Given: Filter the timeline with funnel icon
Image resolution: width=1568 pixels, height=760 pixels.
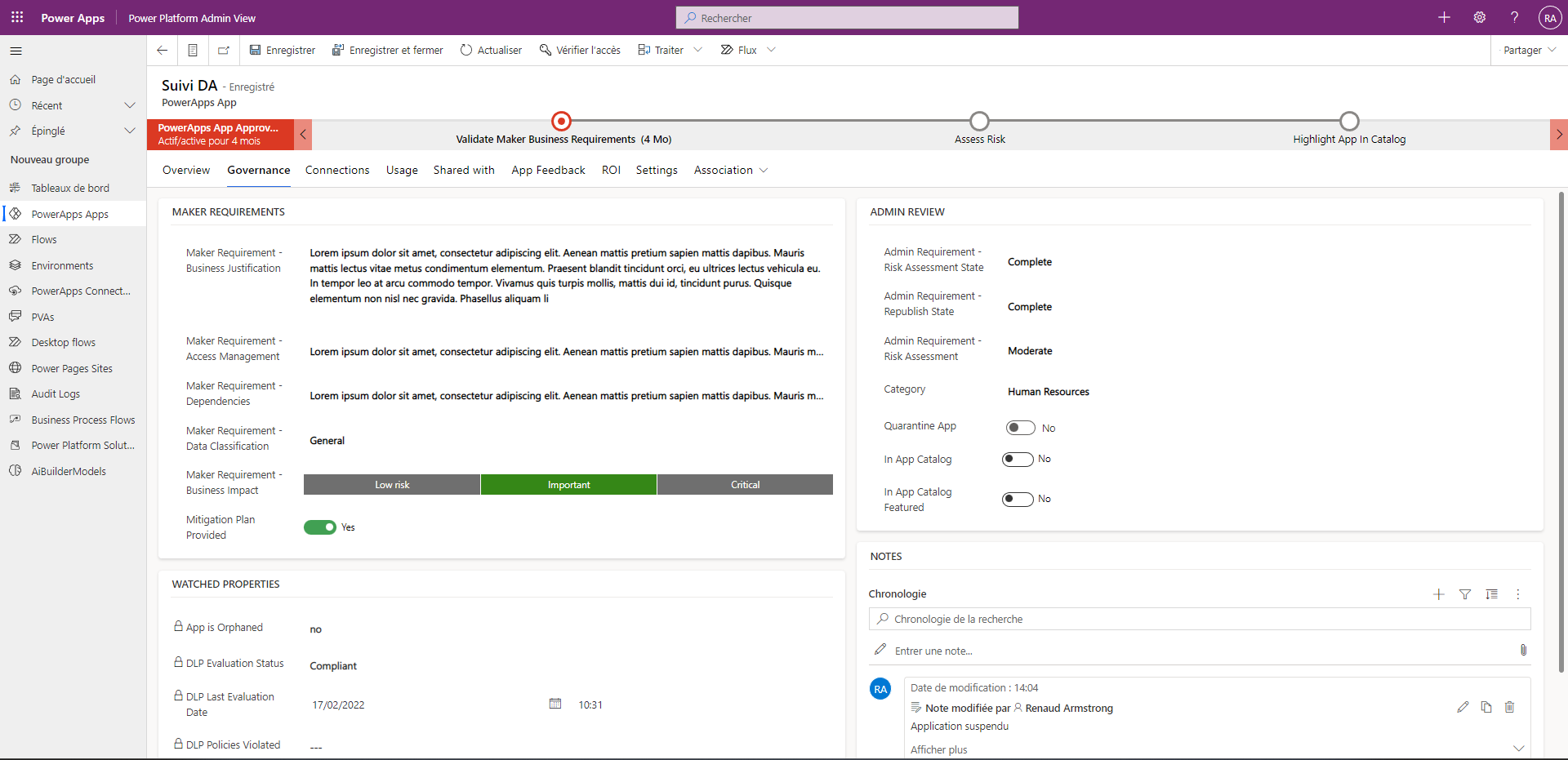Looking at the screenshot, I should pos(1465,594).
